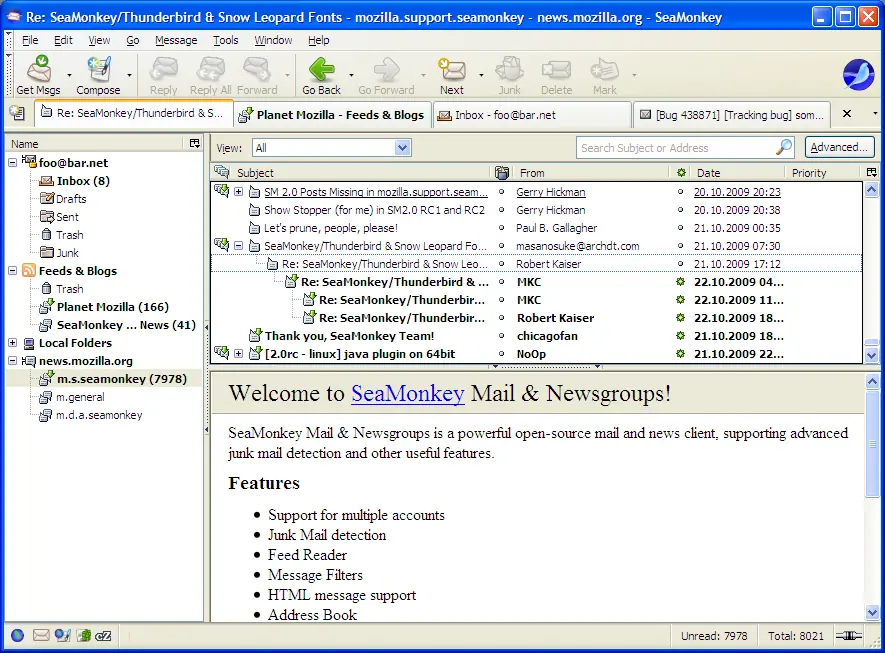Toggle read status of Gerry Hickman 20:38 message
This screenshot has width=885, height=653.
[681, 210]
